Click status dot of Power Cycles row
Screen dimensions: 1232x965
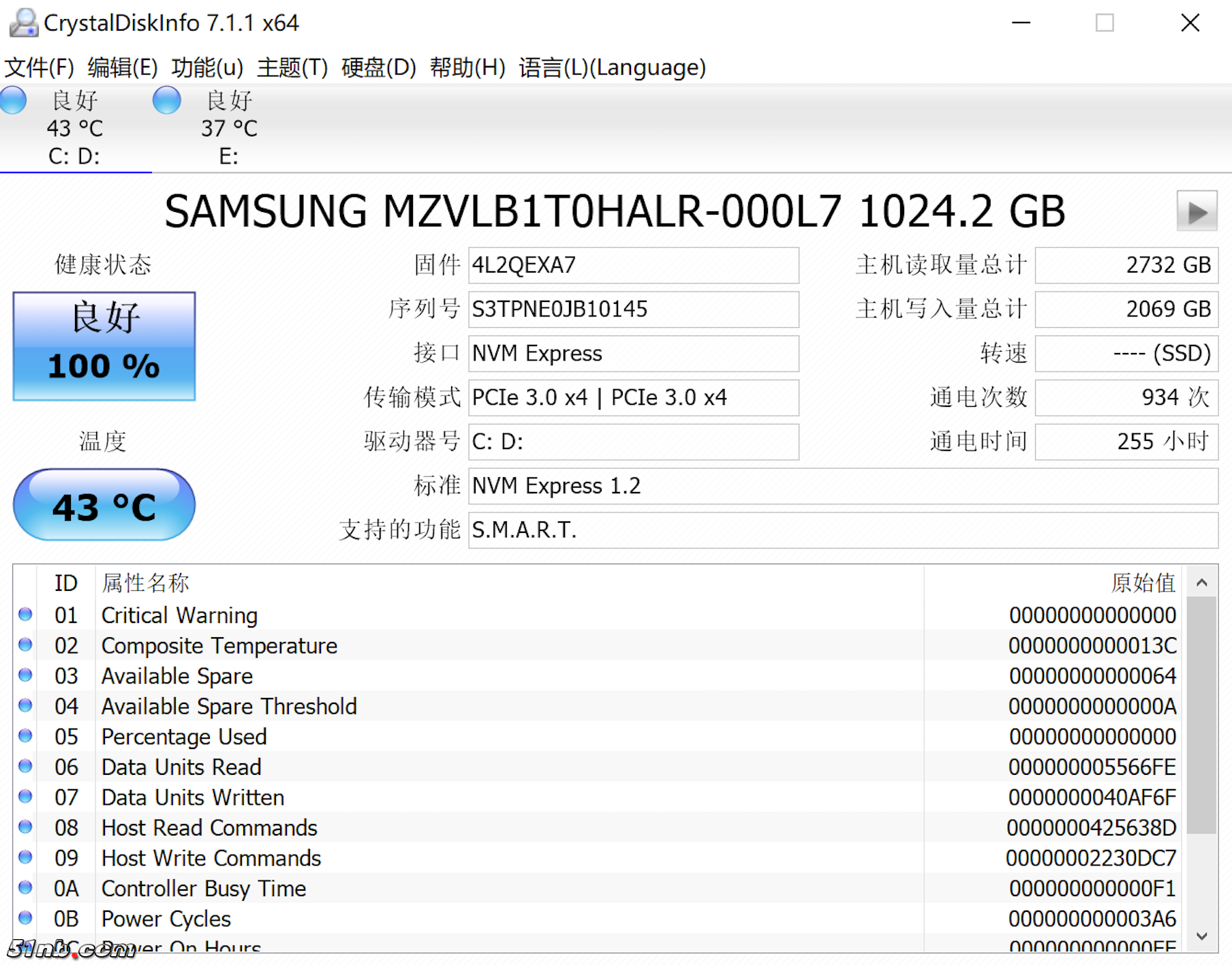pyautogui.click(x=25, y=918)
